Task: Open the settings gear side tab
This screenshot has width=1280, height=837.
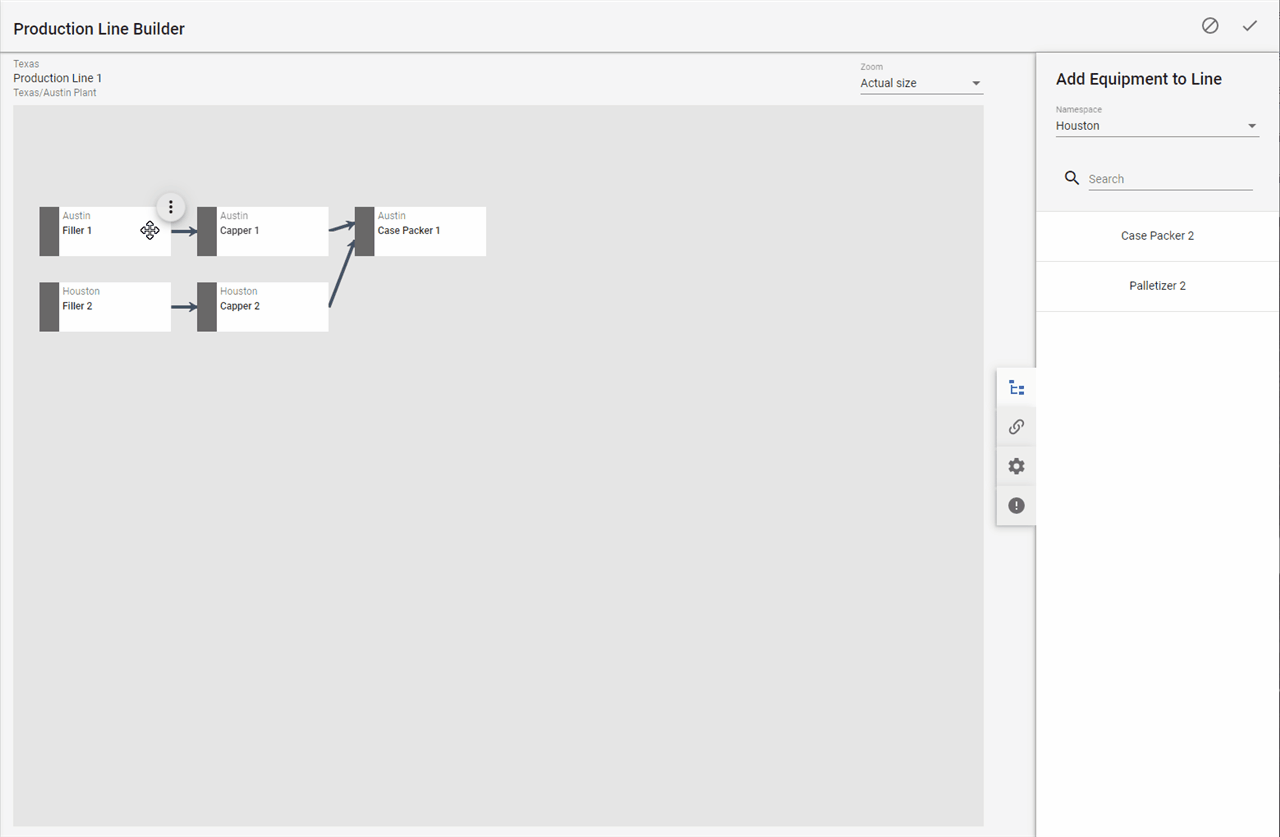Action: [x=1016, y=466]
